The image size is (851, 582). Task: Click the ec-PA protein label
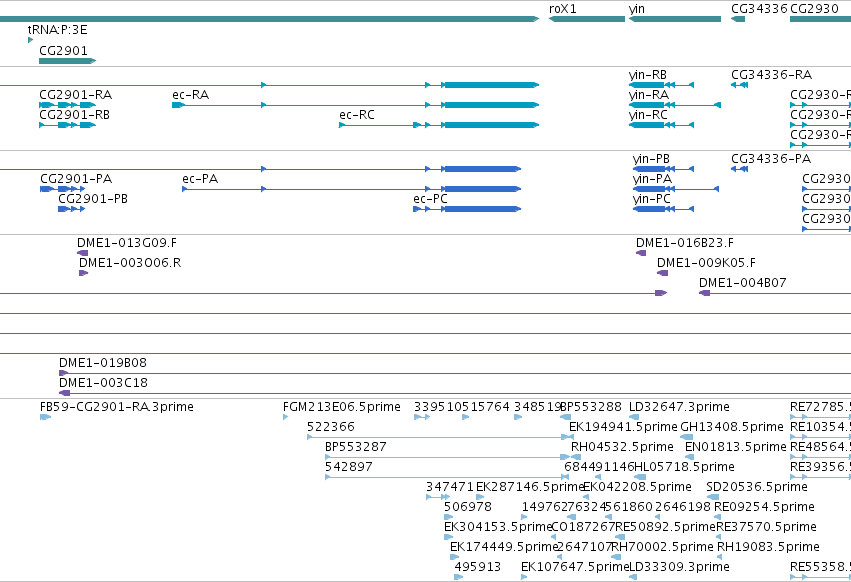coord(200,179)
